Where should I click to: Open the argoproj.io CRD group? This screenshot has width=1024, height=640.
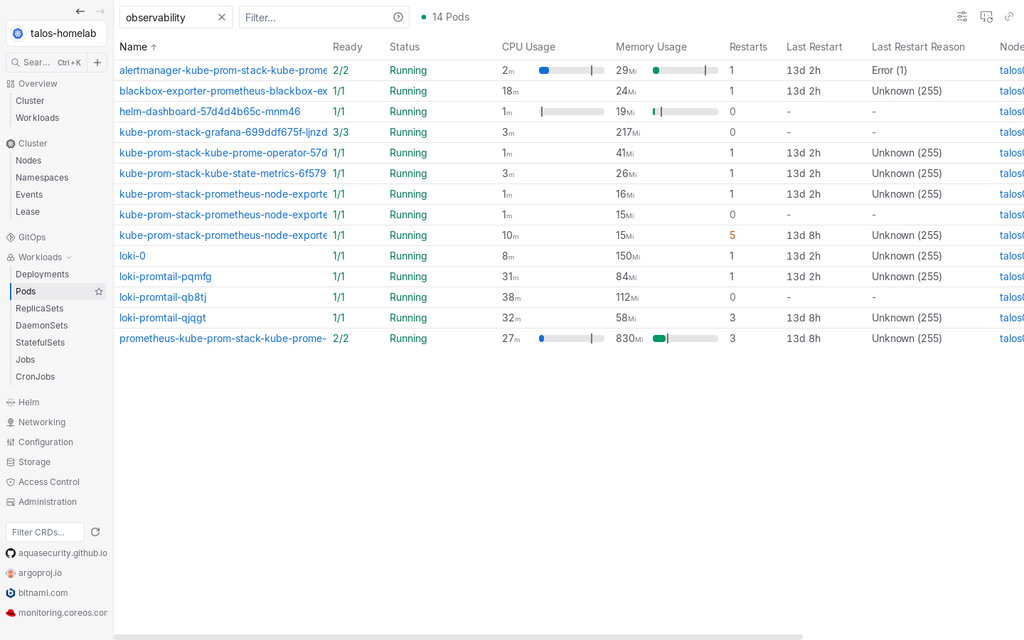40,573
